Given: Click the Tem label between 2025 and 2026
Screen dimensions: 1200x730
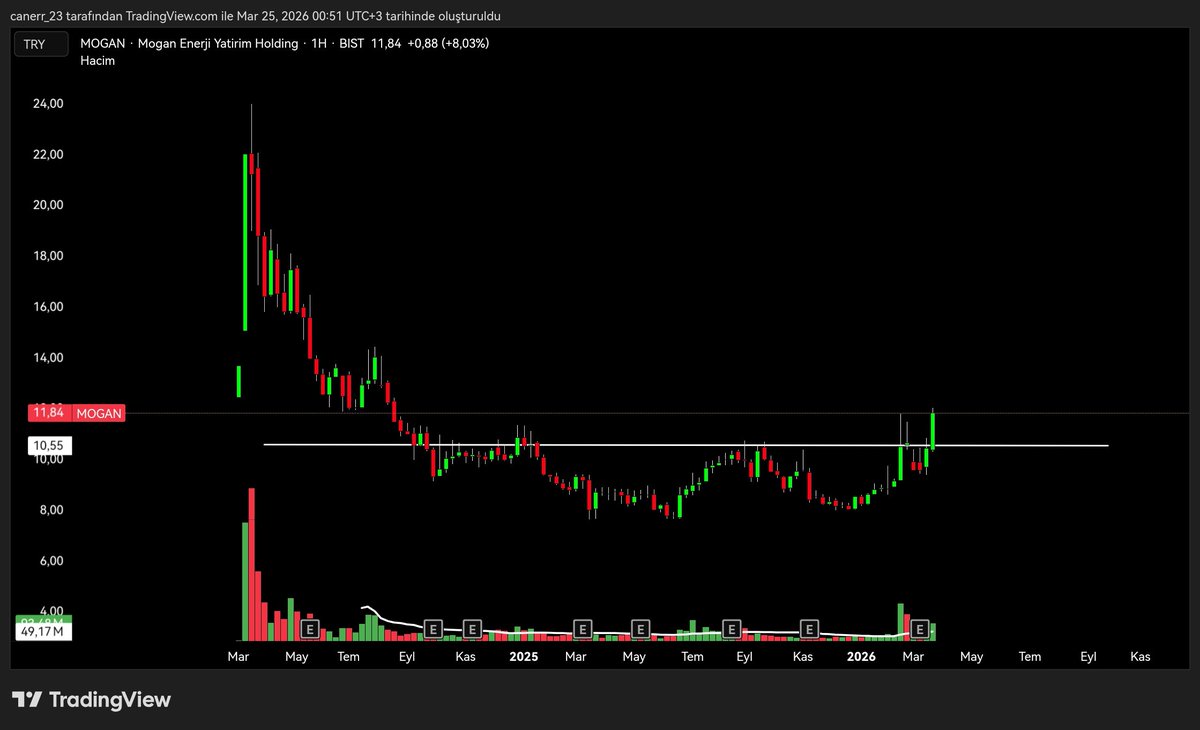Looking at the screenshot, I should click(x=692, y=657).
